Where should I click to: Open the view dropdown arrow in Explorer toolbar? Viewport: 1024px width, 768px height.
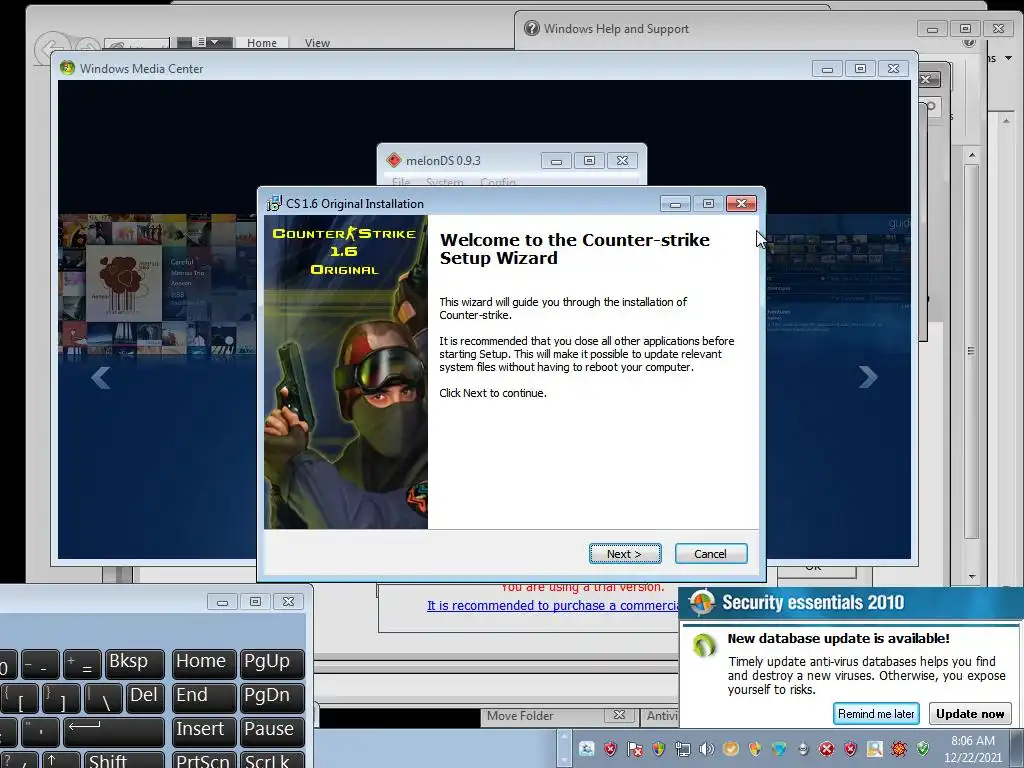(216, 41)
